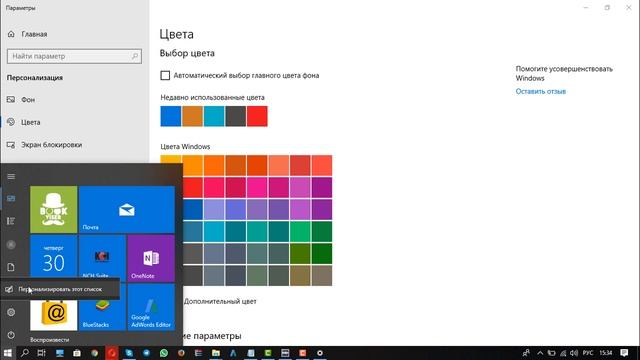Image resolution: width=640 pixels, height=360 pixels.
Task: Click the Power icon in Start menu
Action: [11, 335]
